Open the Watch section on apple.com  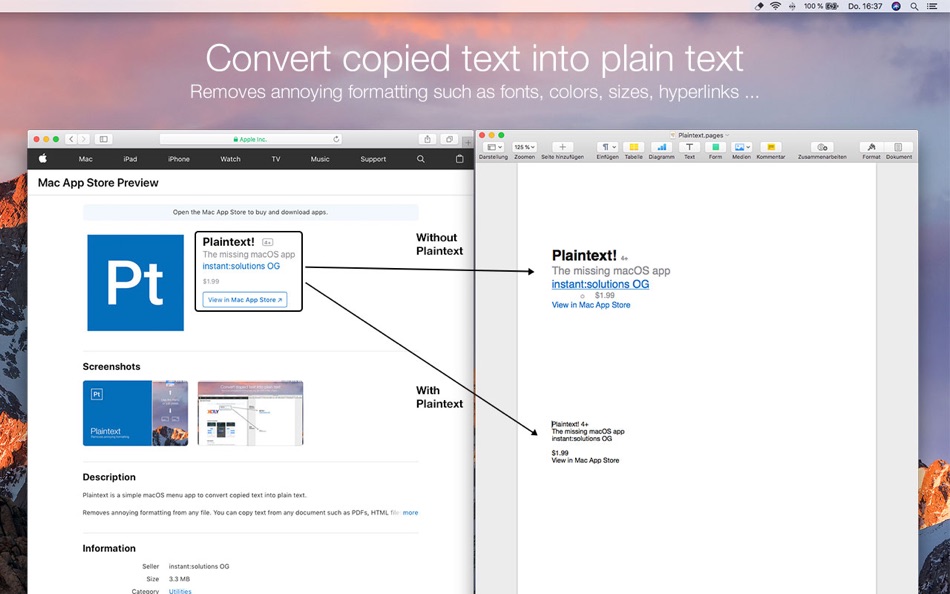tap(230, 159)
